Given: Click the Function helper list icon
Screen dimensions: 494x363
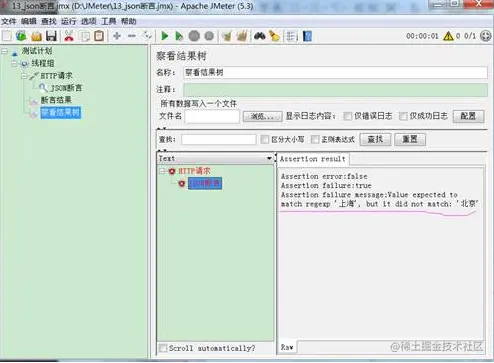Looking at the screenshot, I should tap(291, 36).
